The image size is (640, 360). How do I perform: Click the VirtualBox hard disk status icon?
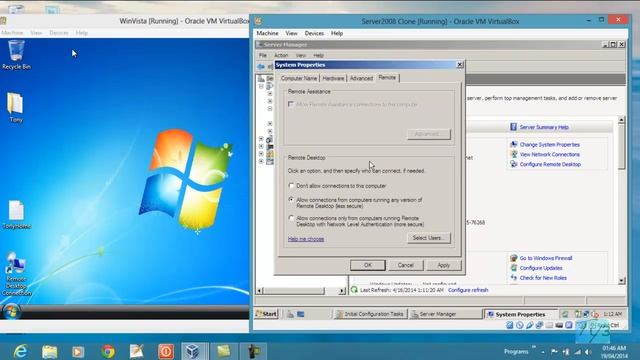point(509,325)
